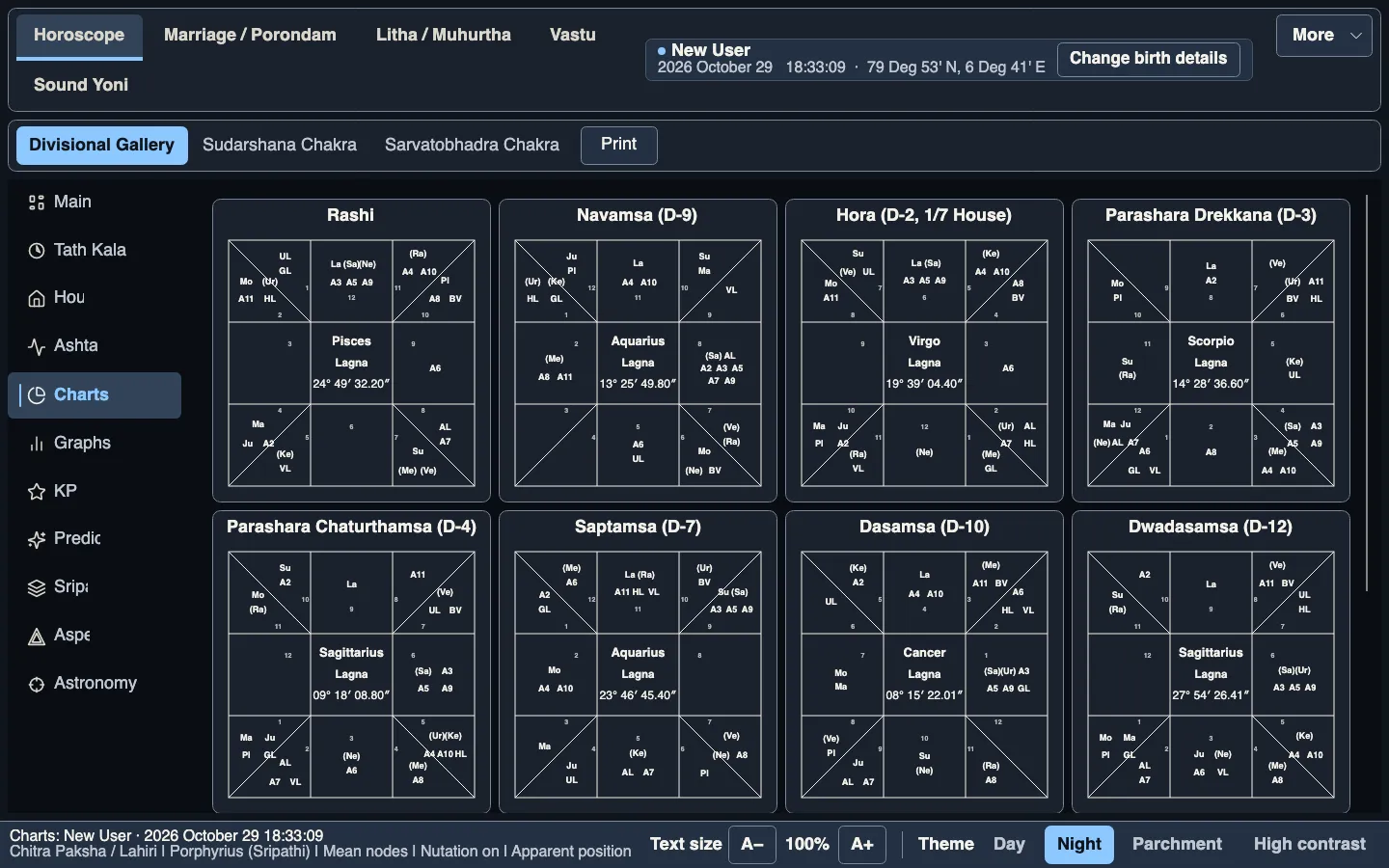The image size is (1389, 868).
Task: Open the Vastu tab
Action: click(573, 36)
